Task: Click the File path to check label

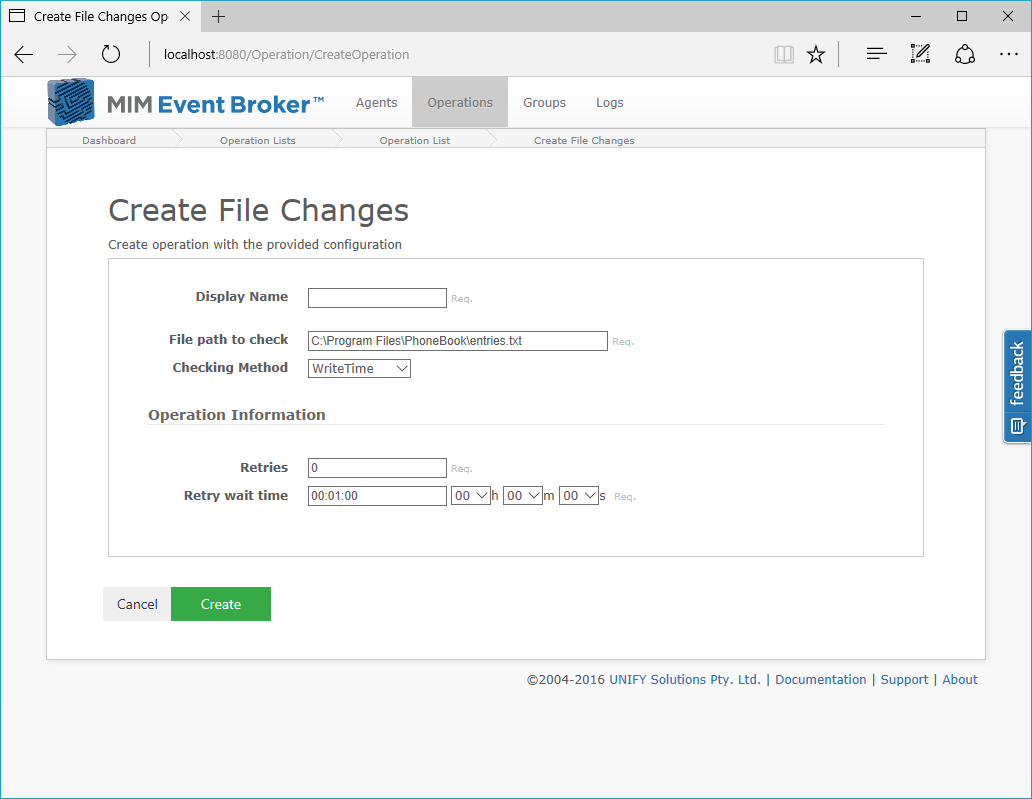Action: [228, 340]
